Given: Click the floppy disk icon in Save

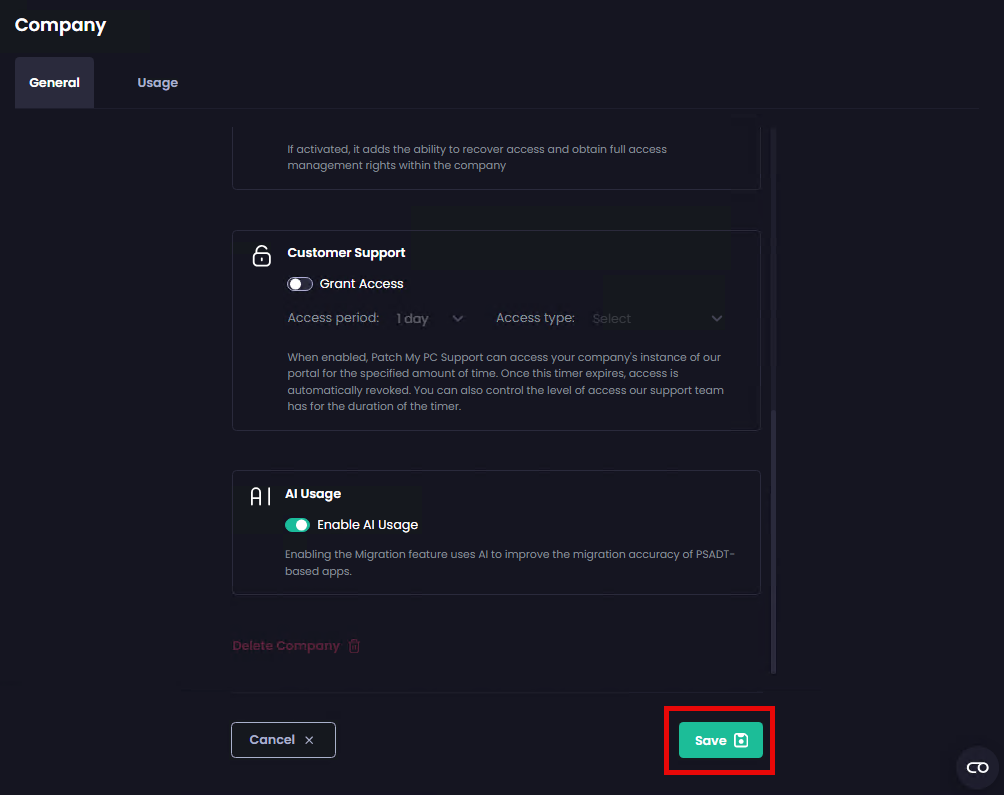Looking at the screenshot, I should click(x=741, y=740).
